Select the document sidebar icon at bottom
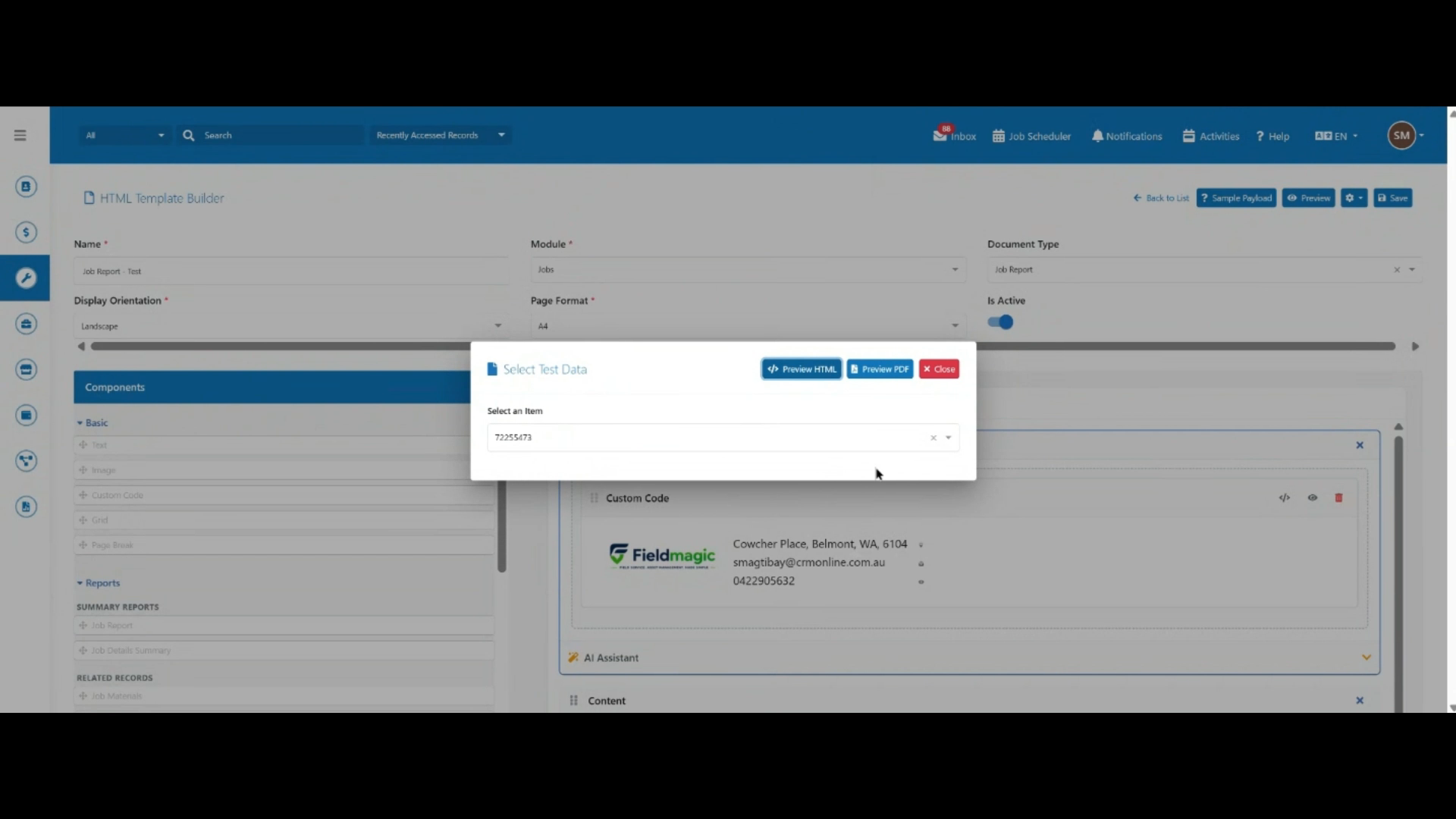The width and height of the screenshot is (1456, 819). point(26,507)
